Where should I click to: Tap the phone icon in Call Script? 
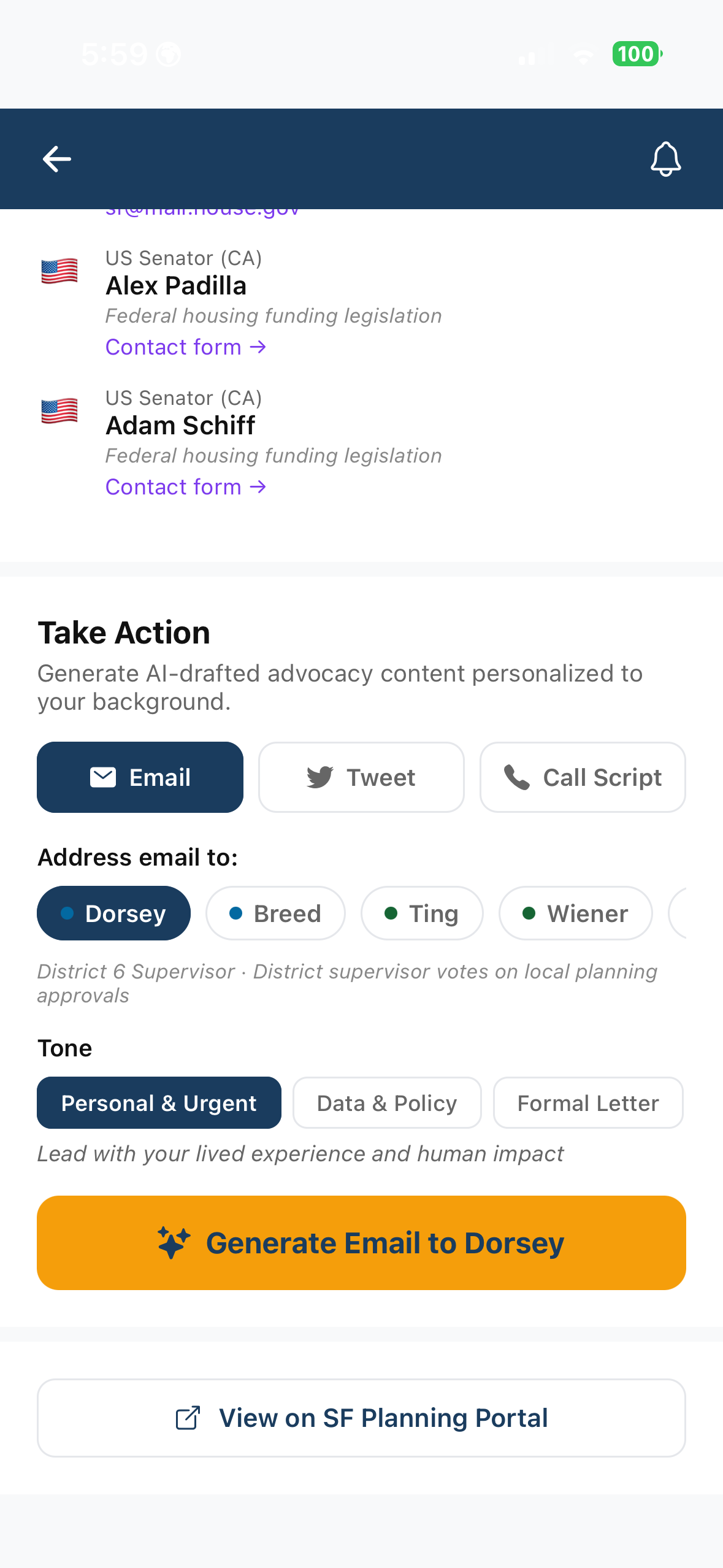click(x=517, y=777)
